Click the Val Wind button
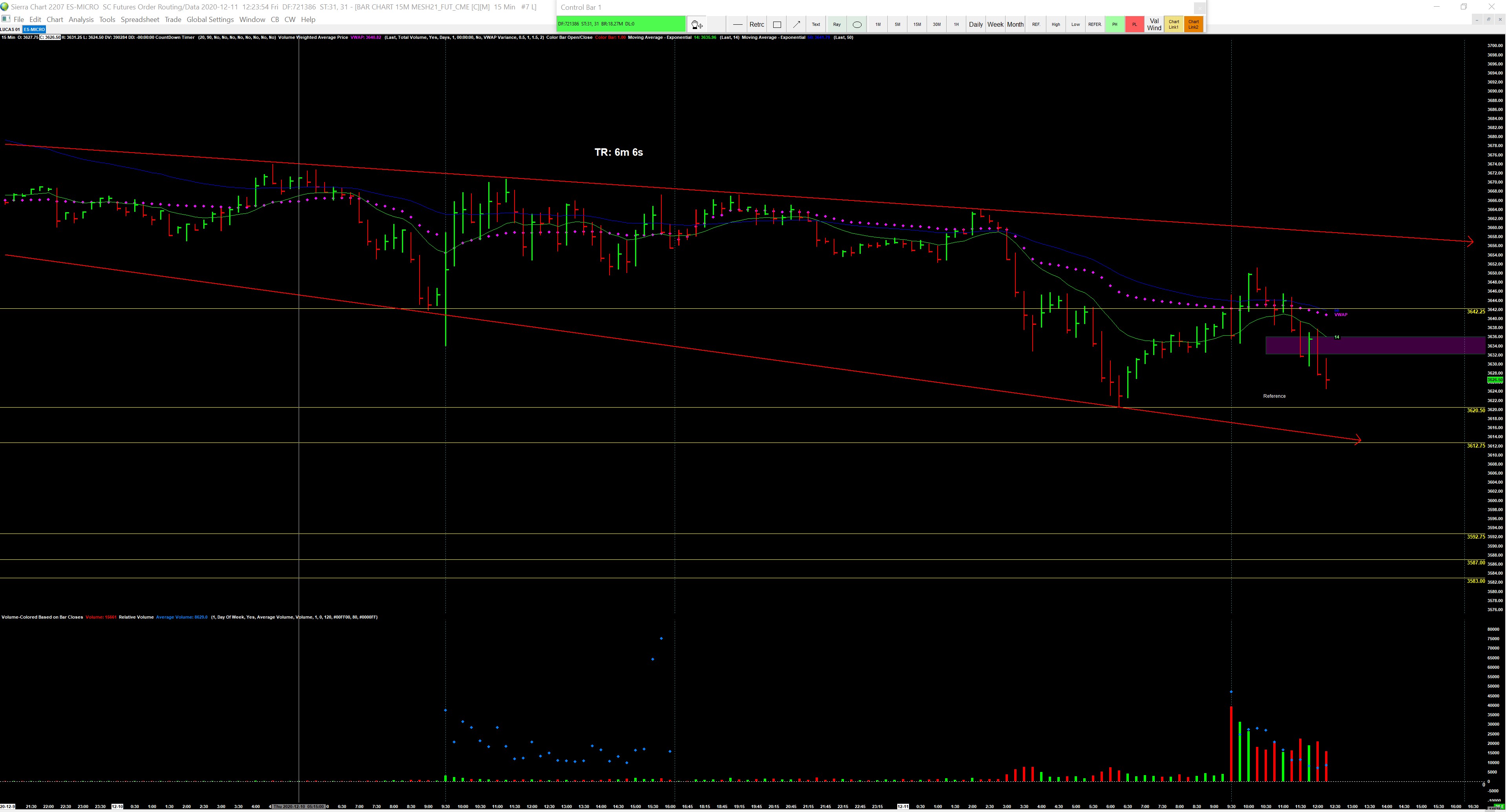1506x812 pixels. pyautogui.click(x=1154, y=25)
